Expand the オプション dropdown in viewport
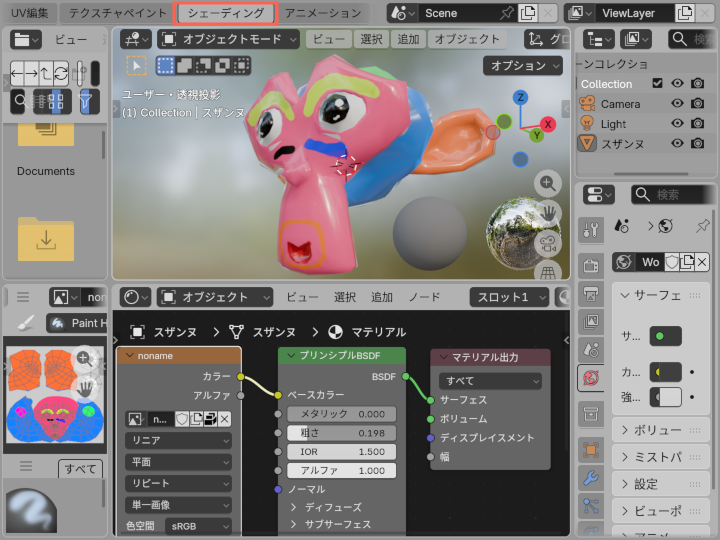This screenshot has height=540, width=720. pyautogui.click(x=523, y=66)
